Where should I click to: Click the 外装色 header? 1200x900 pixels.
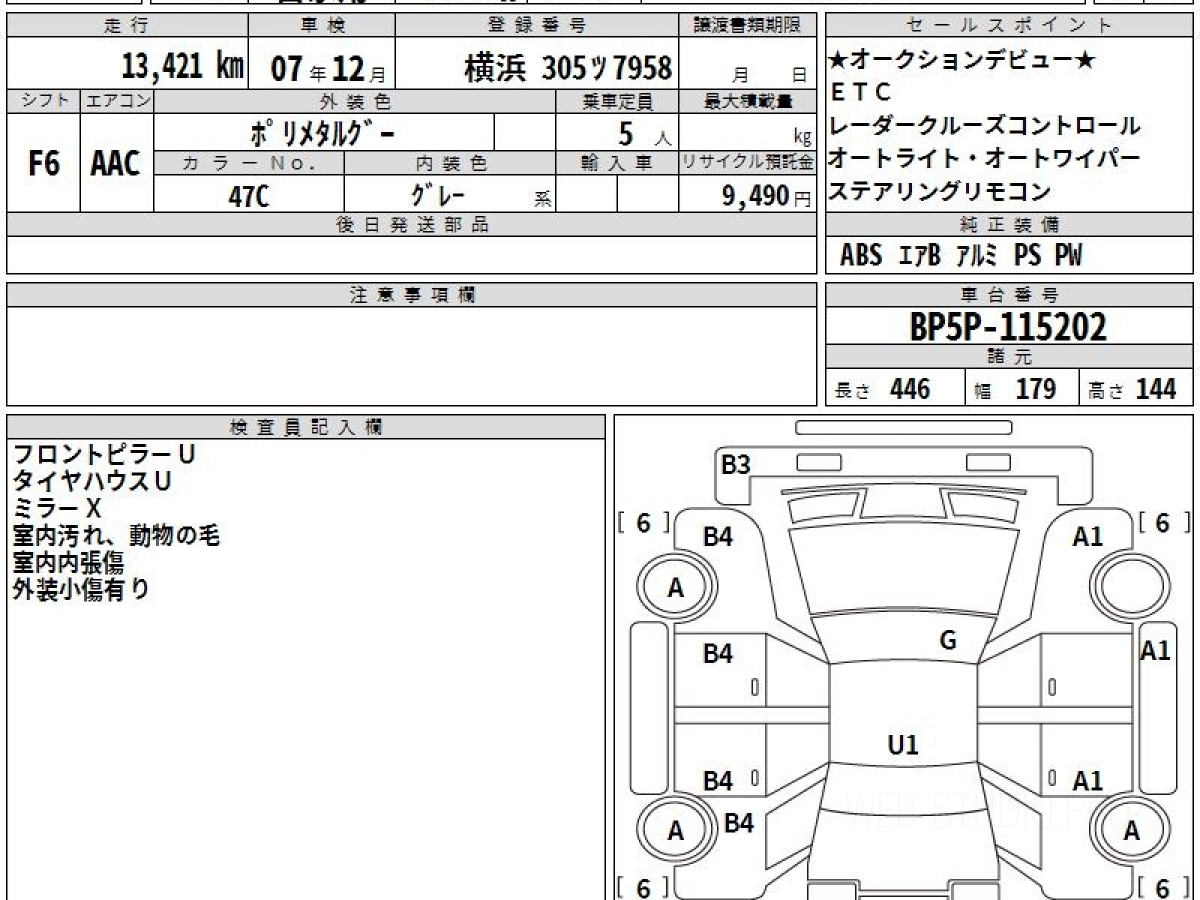[355, 101]
